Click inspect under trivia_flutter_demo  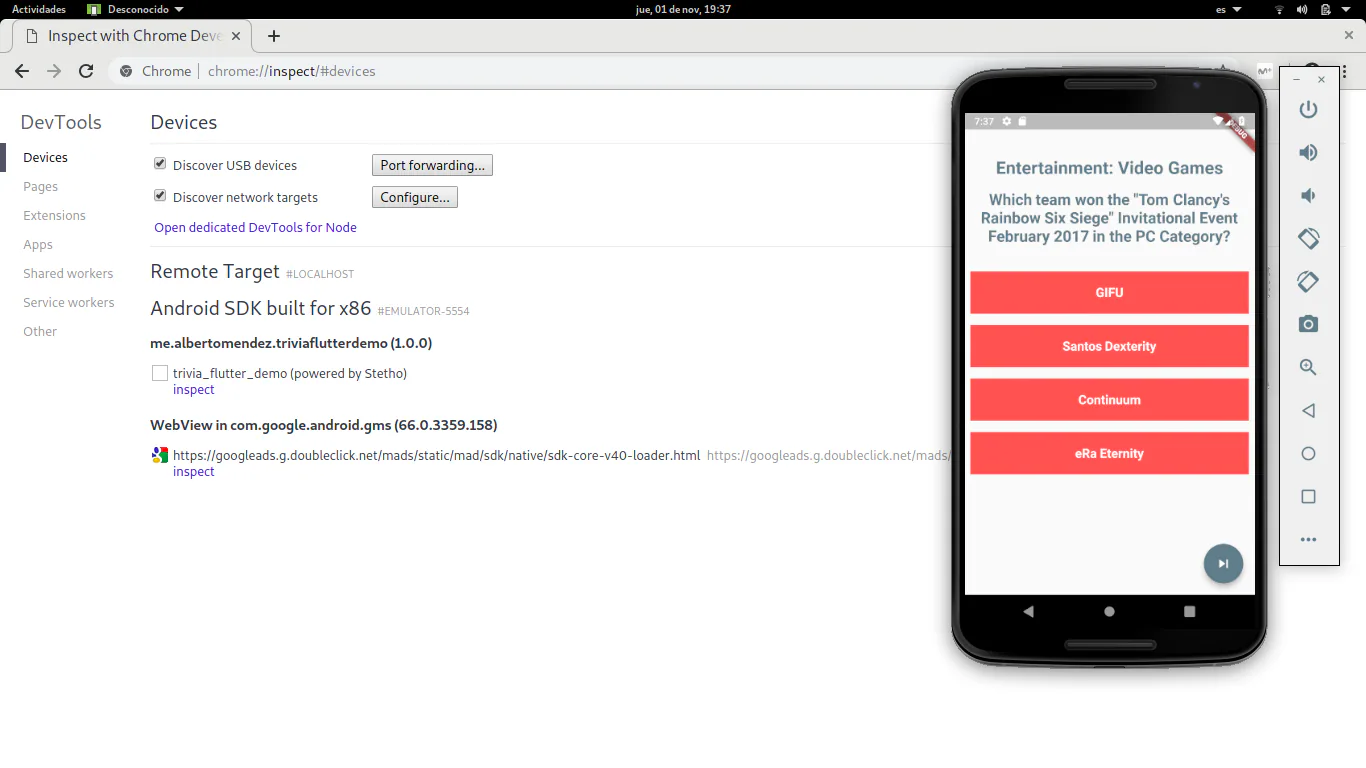(x=194, y=390)
